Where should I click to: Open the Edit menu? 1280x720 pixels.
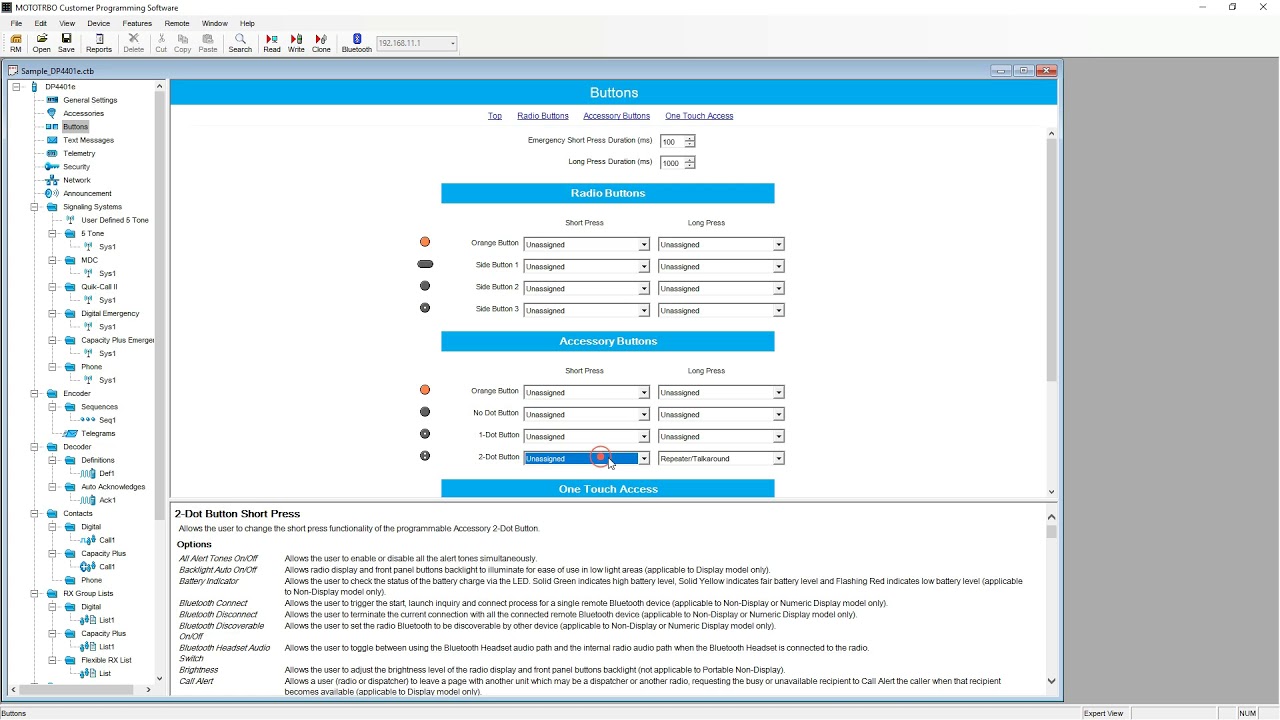(40, 23)
